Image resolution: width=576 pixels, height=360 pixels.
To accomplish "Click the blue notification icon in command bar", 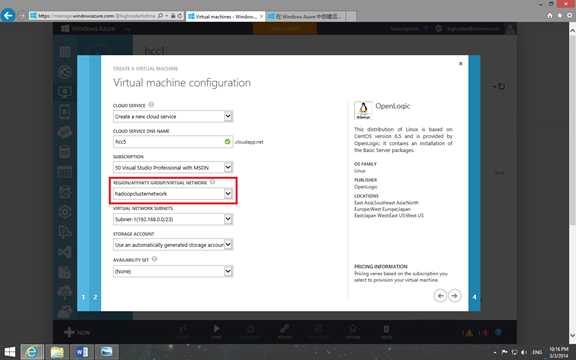I will (x=499, y=332).
